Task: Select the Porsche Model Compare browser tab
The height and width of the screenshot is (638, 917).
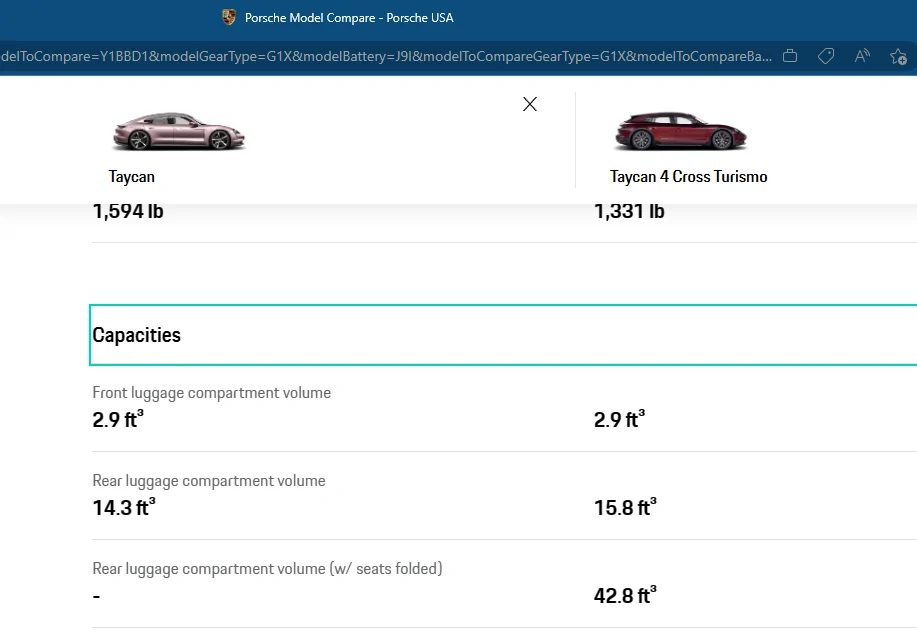Action: click(x=337, y=18)
